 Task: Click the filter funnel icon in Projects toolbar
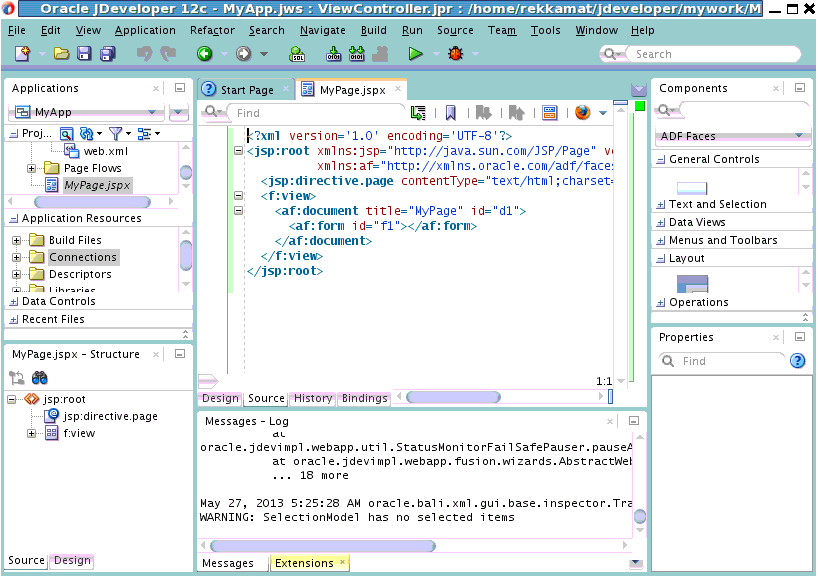click(x=115, y=134)
